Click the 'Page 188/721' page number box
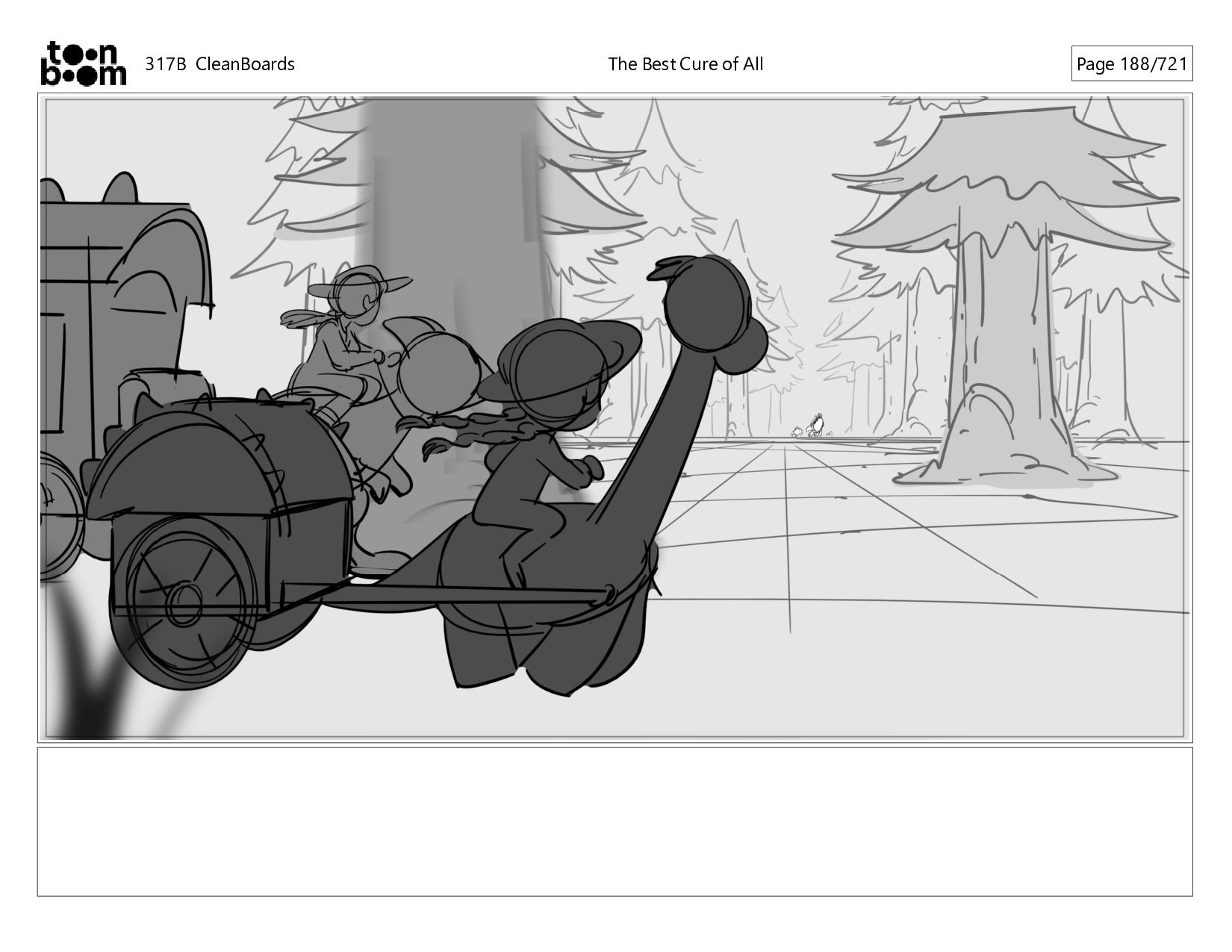Screen dimensions: 1232x952 coord(1131,64)
